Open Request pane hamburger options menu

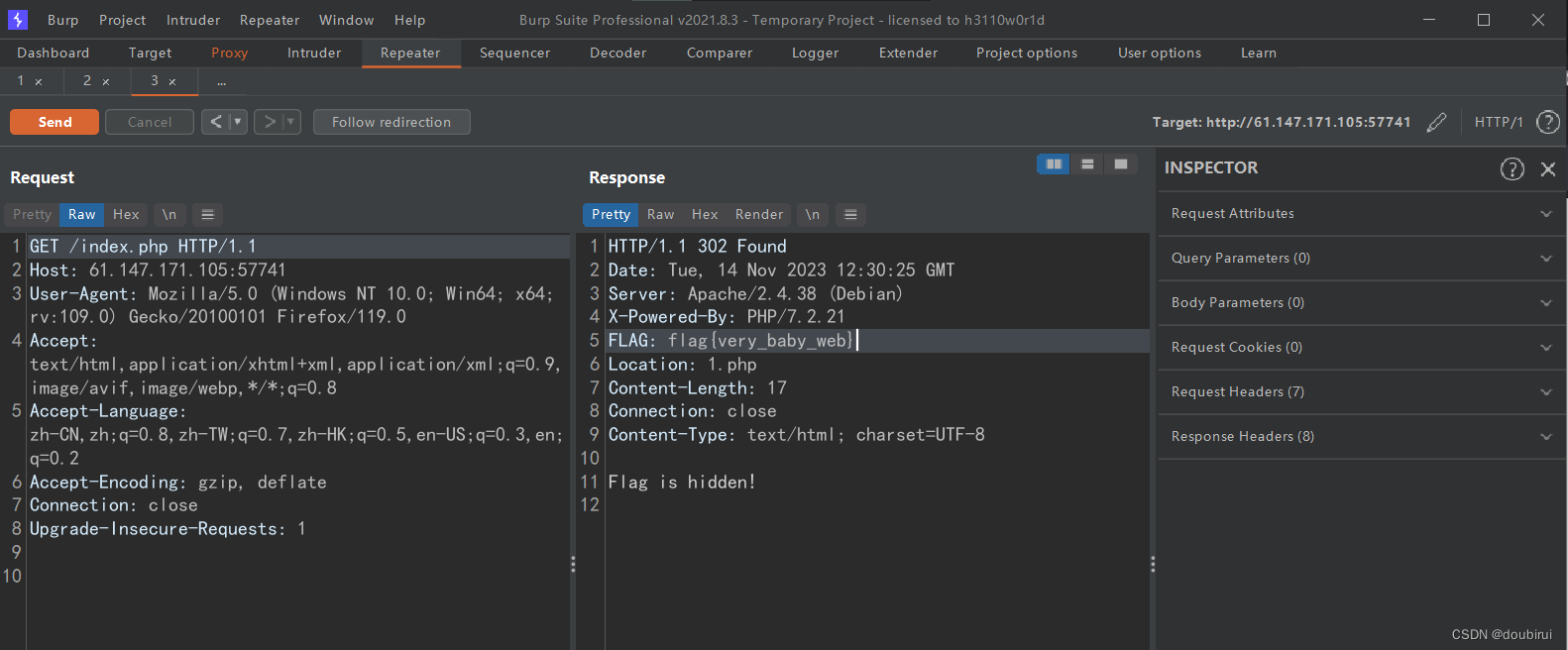[207, 214]
